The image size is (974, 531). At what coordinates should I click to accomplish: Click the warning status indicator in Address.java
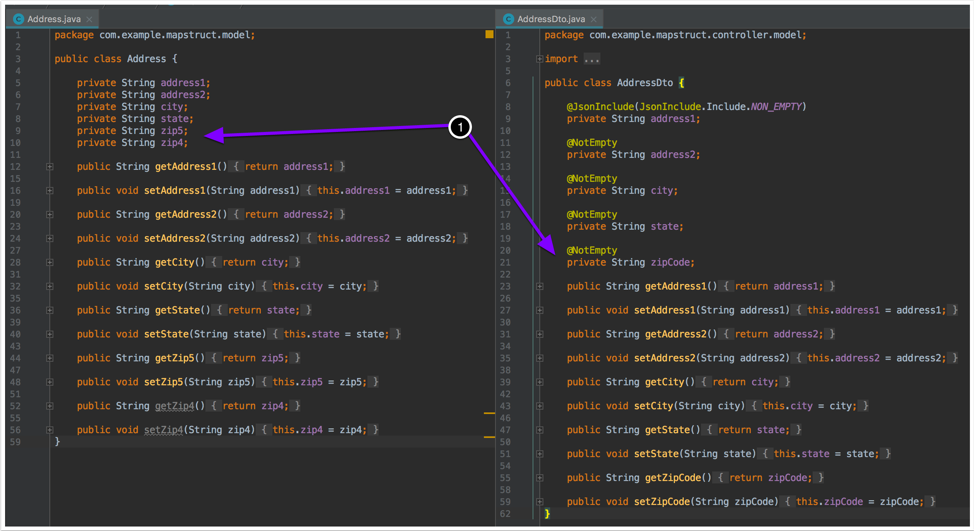489,35
